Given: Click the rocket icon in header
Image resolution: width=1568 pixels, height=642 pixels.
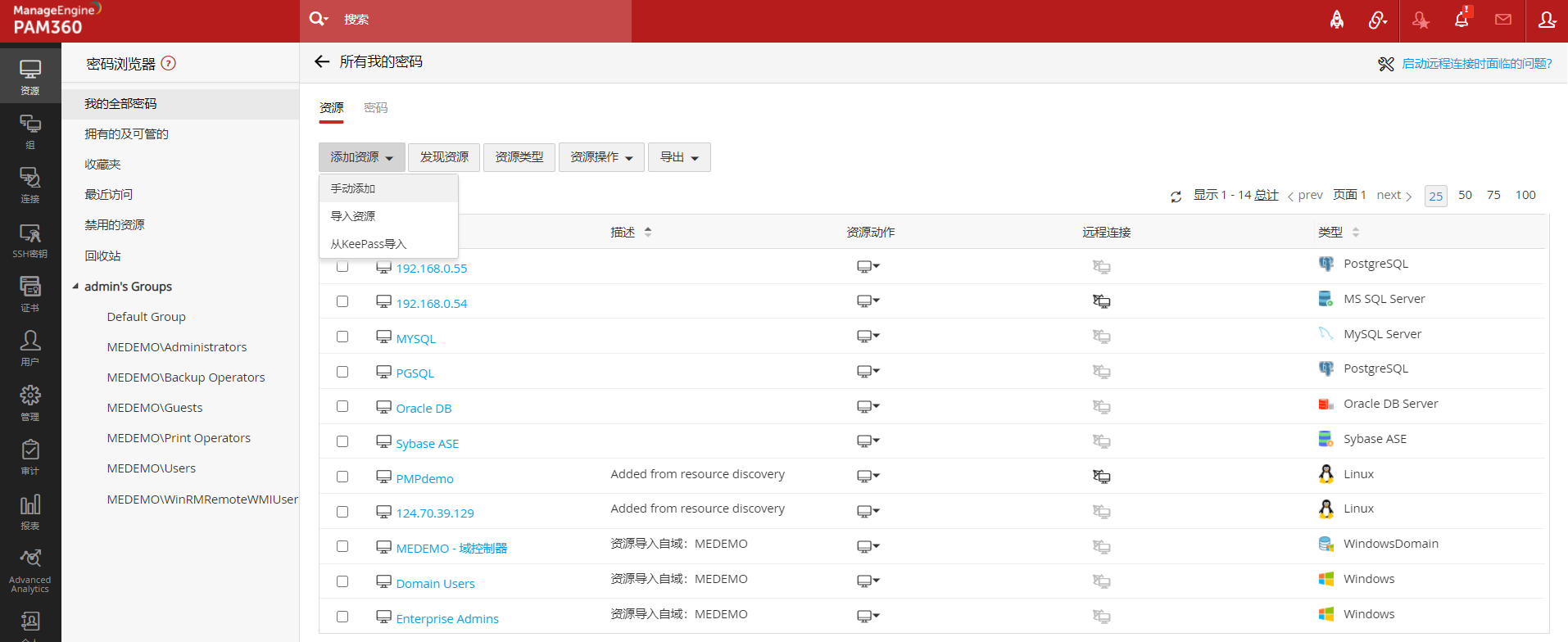Looking at the screenshot, I should (1337, 20).
